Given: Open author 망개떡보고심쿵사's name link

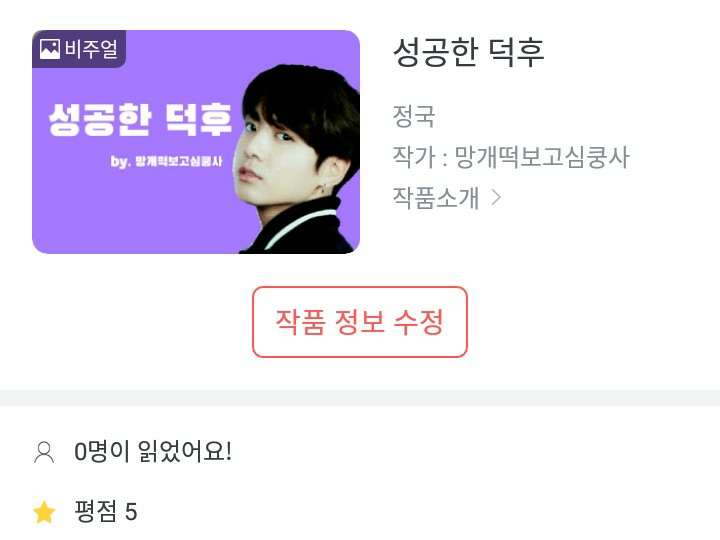Looking at the screenshot, I should [542, 157].
